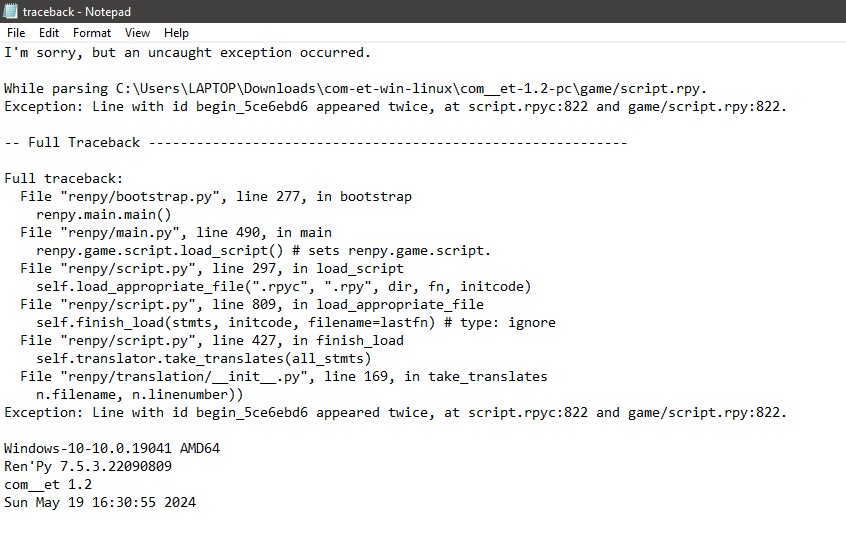
Task: Click the "renpy.main.main()" line
Action: 104,215
